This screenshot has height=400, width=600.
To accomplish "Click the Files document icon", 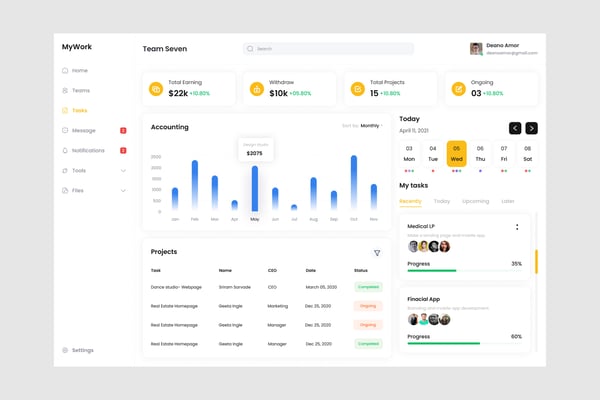I will coord(65,190).
